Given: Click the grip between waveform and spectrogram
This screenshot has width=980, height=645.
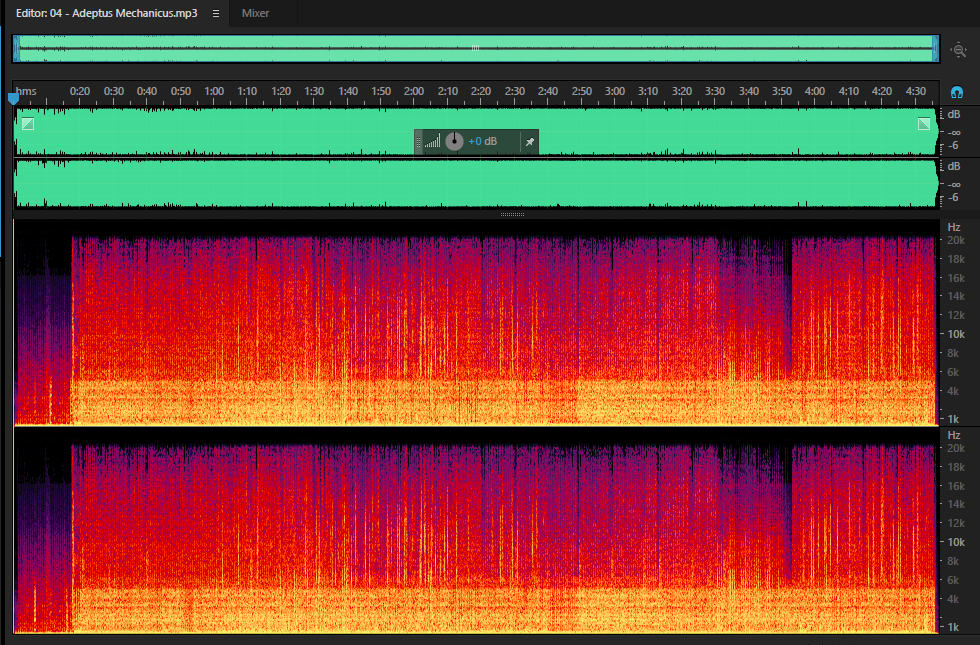Looking at the screenshot, I should point(512,214).
